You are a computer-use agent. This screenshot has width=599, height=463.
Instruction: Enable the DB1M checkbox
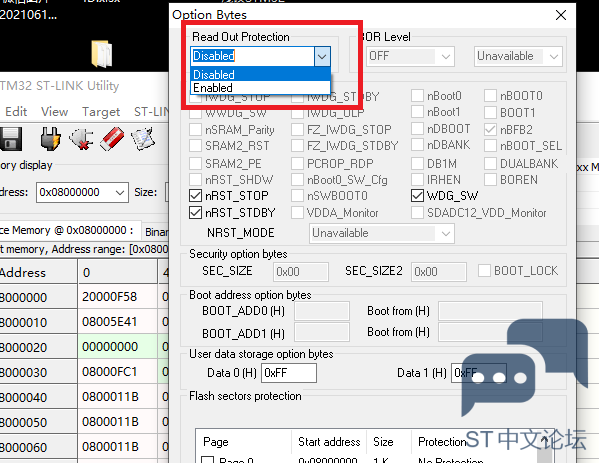tap(418, 164)
